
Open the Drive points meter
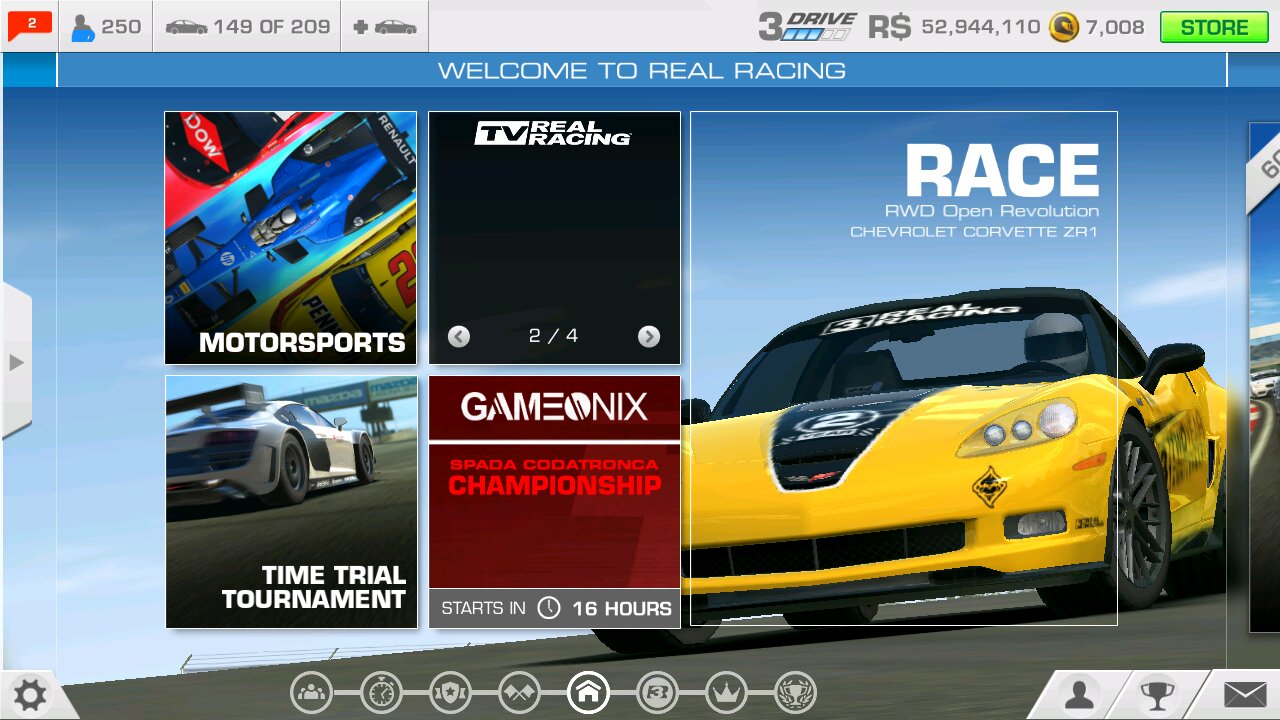tap(807, 26)
